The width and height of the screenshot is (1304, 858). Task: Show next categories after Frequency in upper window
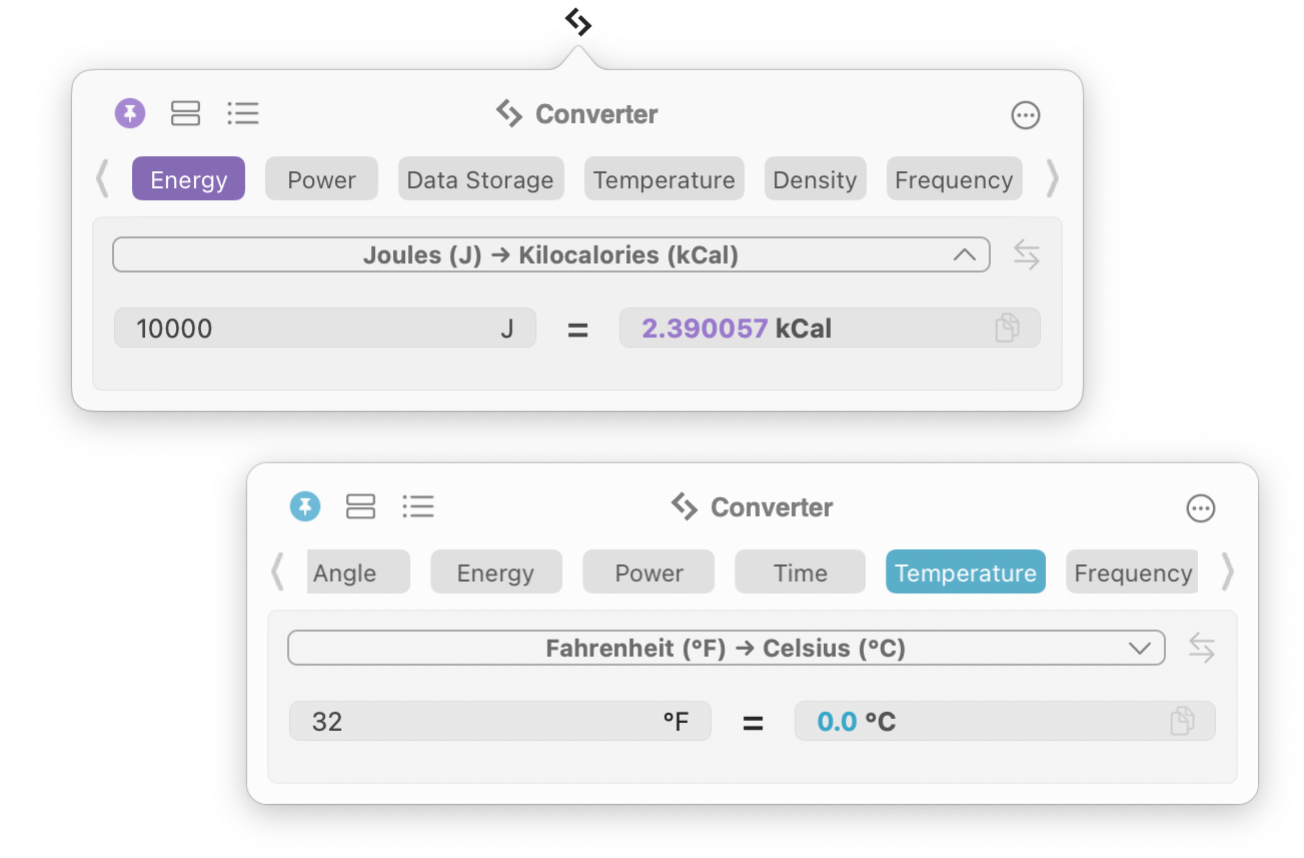coord(1052,180)
